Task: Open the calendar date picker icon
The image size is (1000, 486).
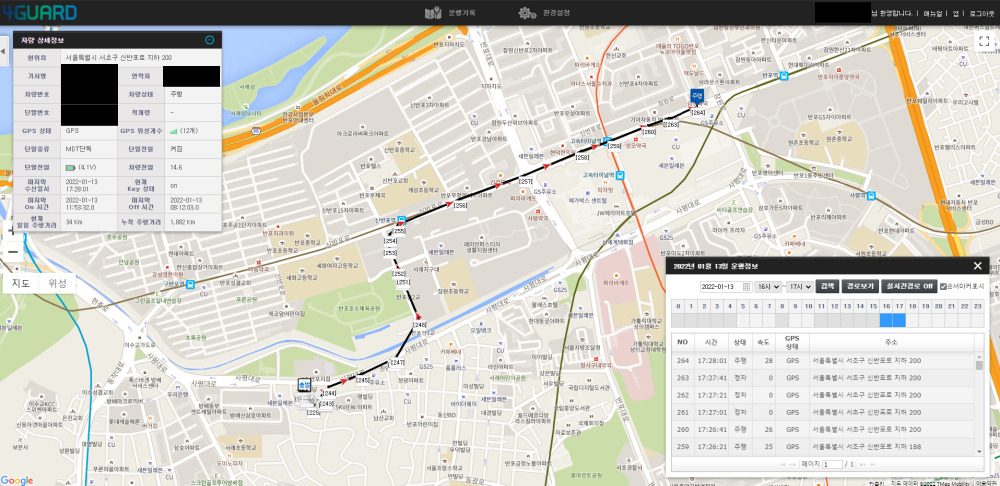Action: pos(746,286)
